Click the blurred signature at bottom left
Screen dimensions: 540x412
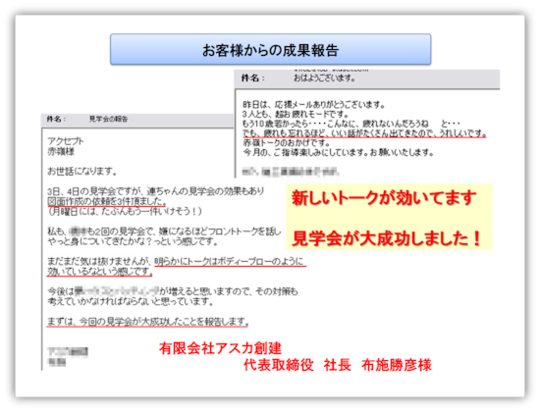click(x=68, y=356)
